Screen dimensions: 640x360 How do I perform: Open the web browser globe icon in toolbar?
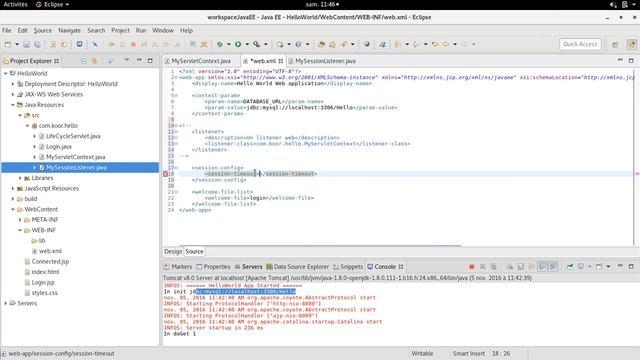click(367, 44)
